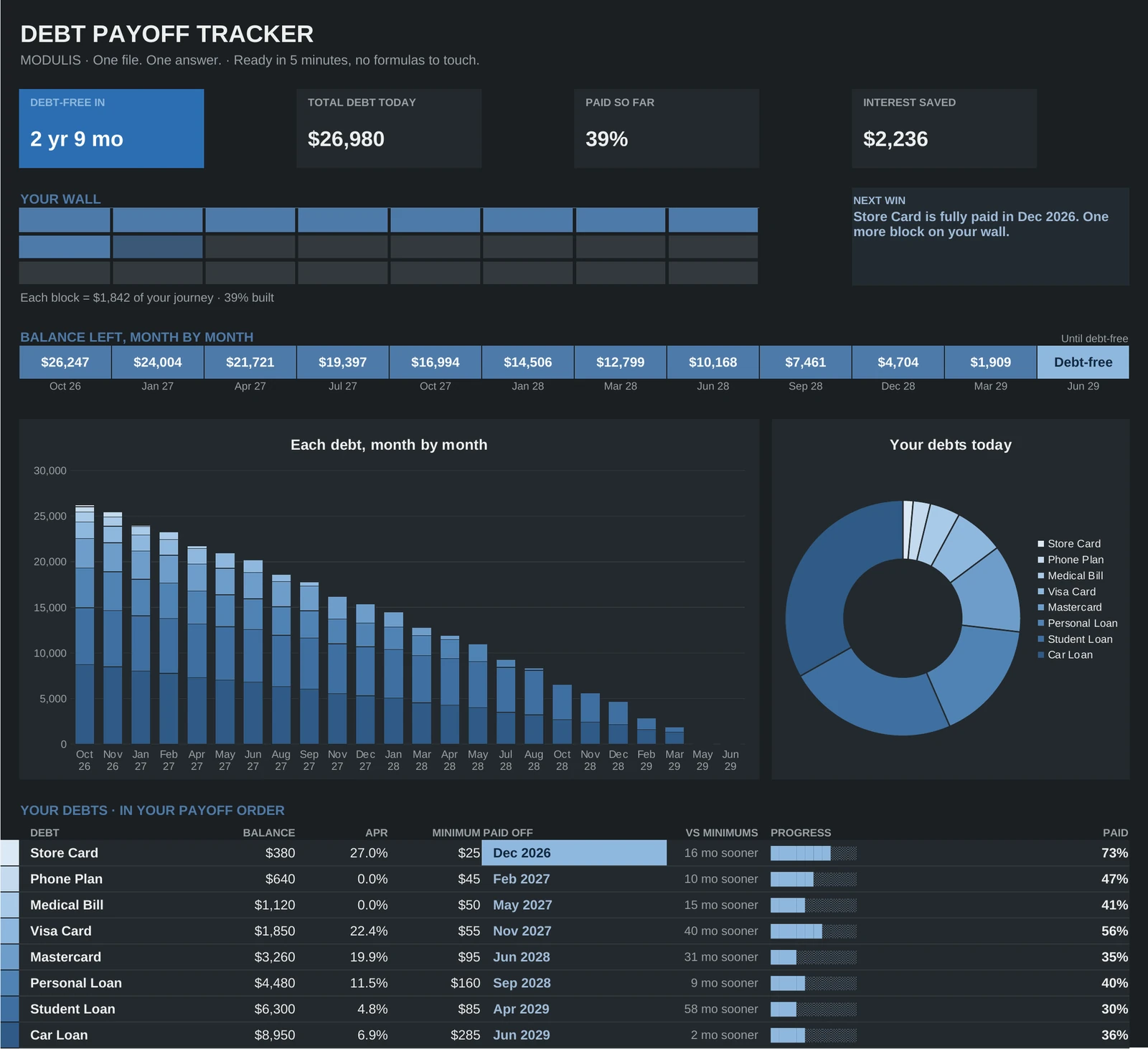Open the INTEREST SAVED card
This screenshot has width=1148, height=1049.
pyautogui.click(x=944, y=128)
